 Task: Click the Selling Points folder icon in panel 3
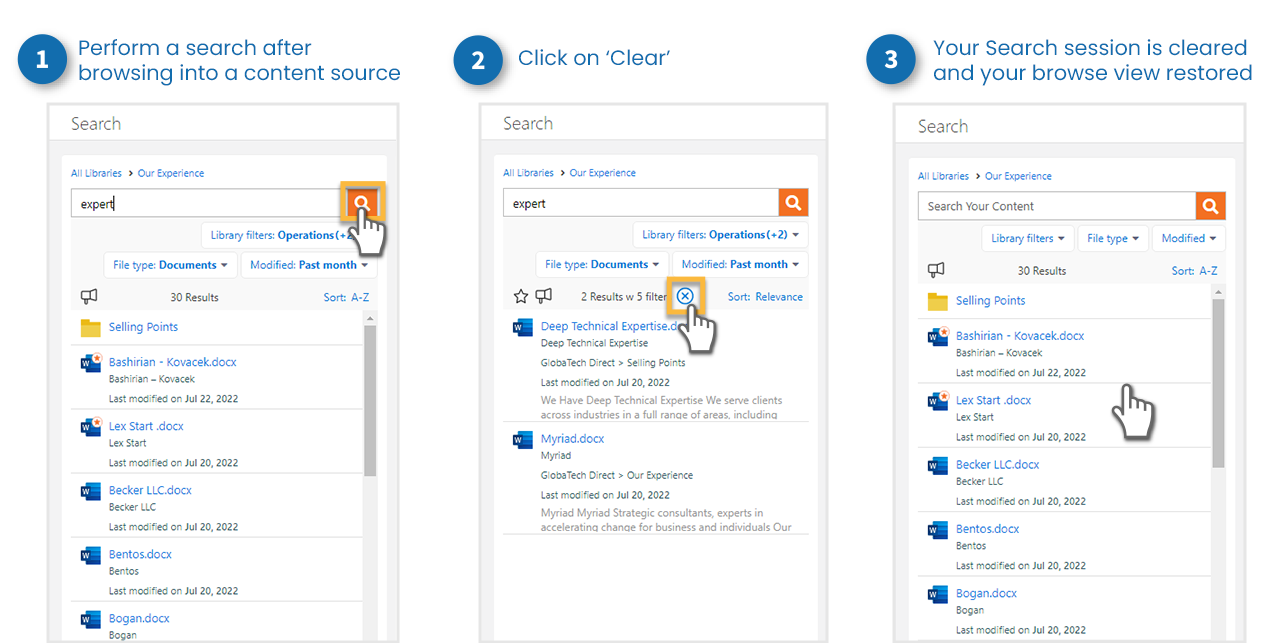point(937,301)
